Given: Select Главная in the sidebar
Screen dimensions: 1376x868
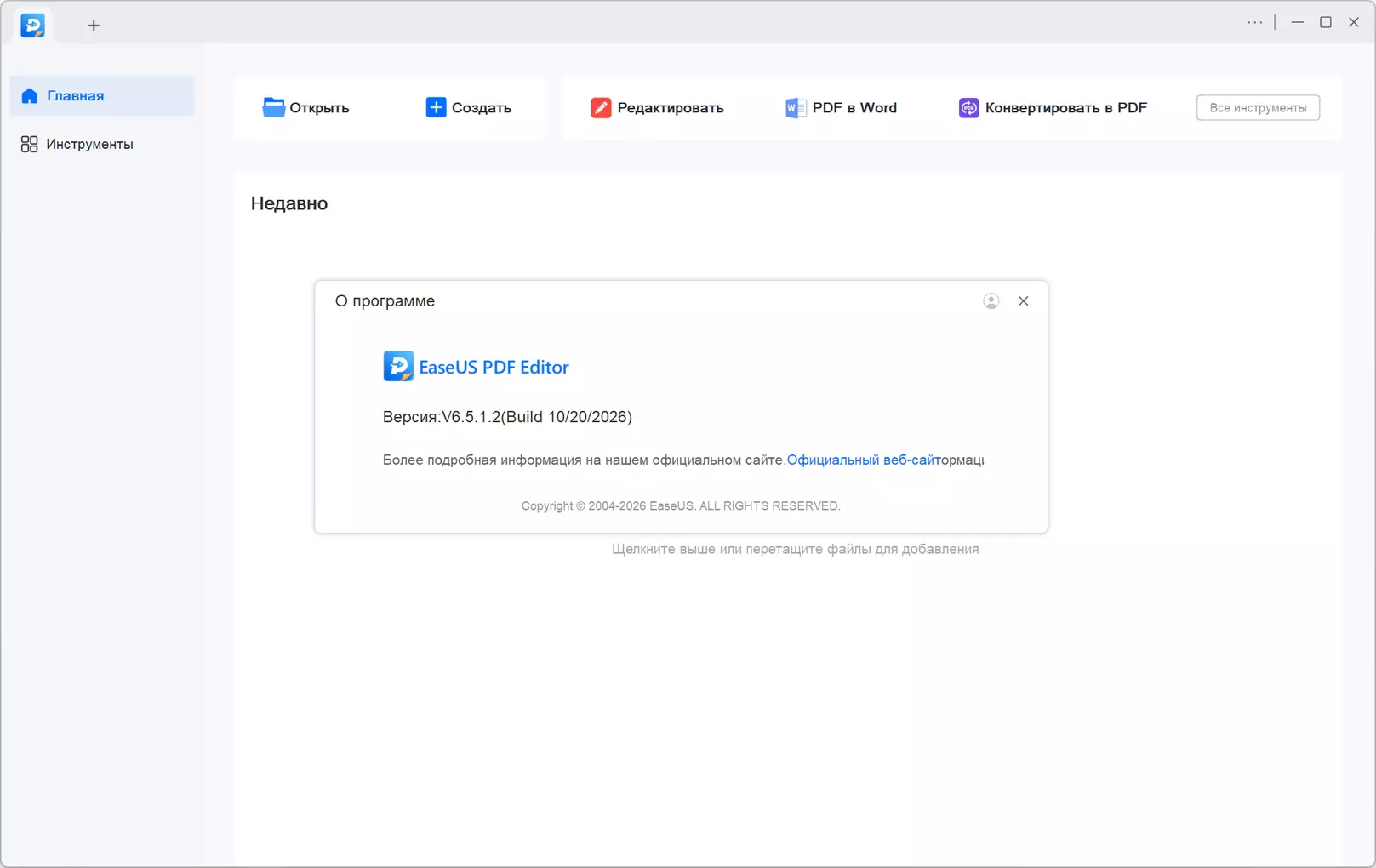Looking at the screenshot, I should click(x=102, y=95).
